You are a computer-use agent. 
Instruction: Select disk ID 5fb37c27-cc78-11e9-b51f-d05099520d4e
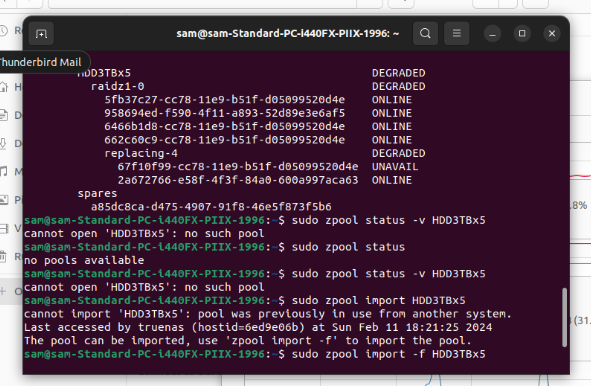pos(225,100)
